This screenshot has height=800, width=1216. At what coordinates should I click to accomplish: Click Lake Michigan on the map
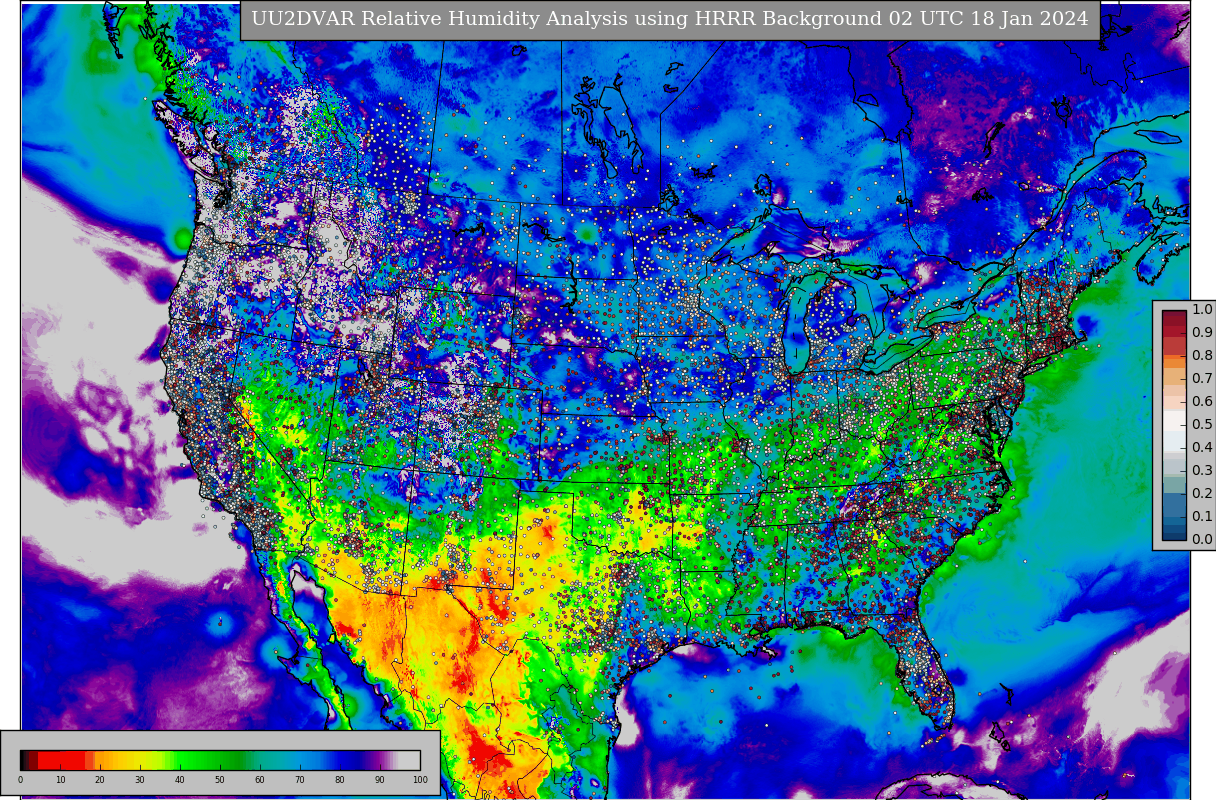(797, 325)
